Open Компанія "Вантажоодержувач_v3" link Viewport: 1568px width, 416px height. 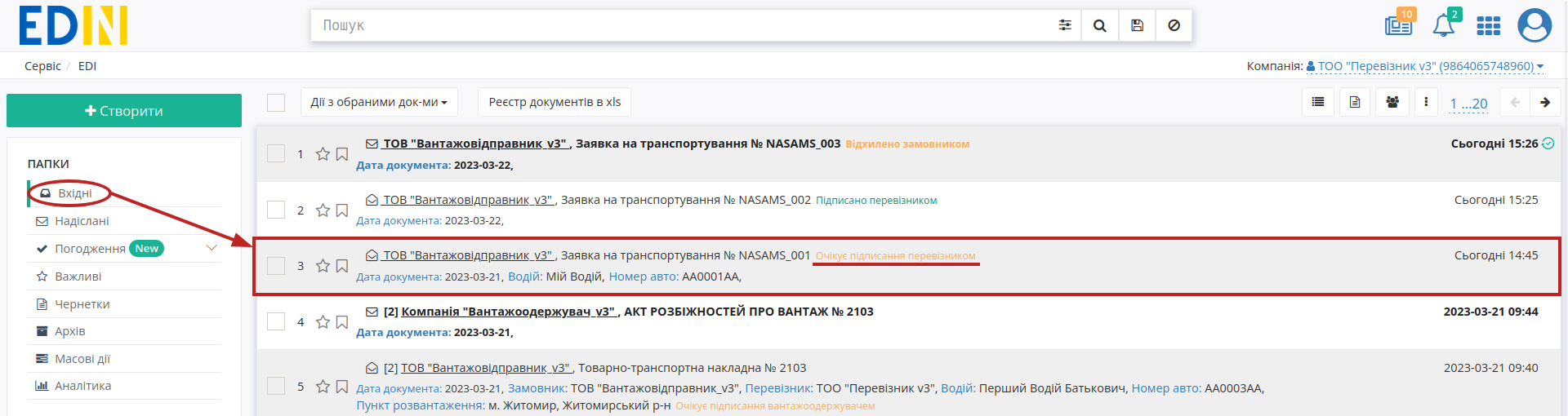(x=509, y=312)
